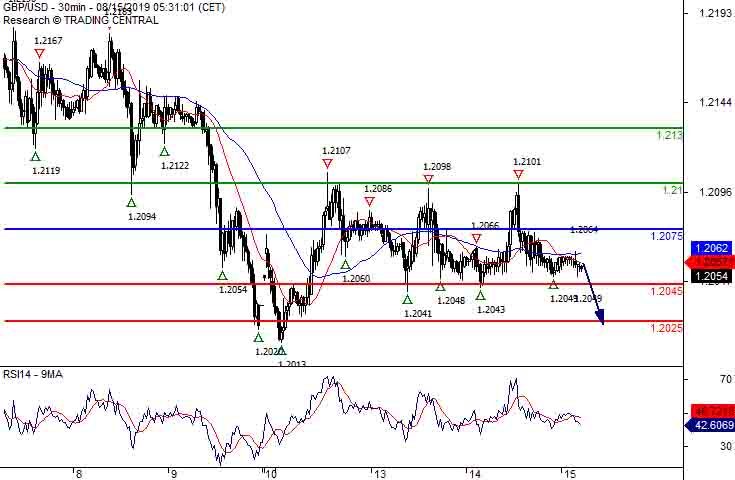Image resolution: width=735 pixels, height=480 pixels.
Task: Click the swing low value 1.2094
Action: [142, 217]
